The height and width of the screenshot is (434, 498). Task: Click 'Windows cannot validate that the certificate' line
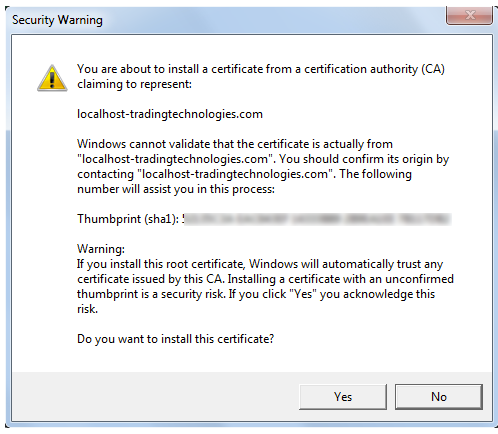[x=235, y=144]
